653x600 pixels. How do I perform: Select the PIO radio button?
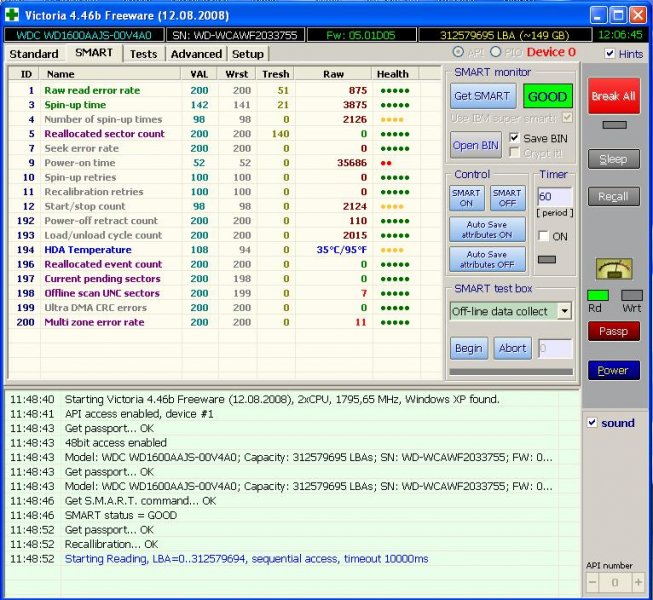496,52
